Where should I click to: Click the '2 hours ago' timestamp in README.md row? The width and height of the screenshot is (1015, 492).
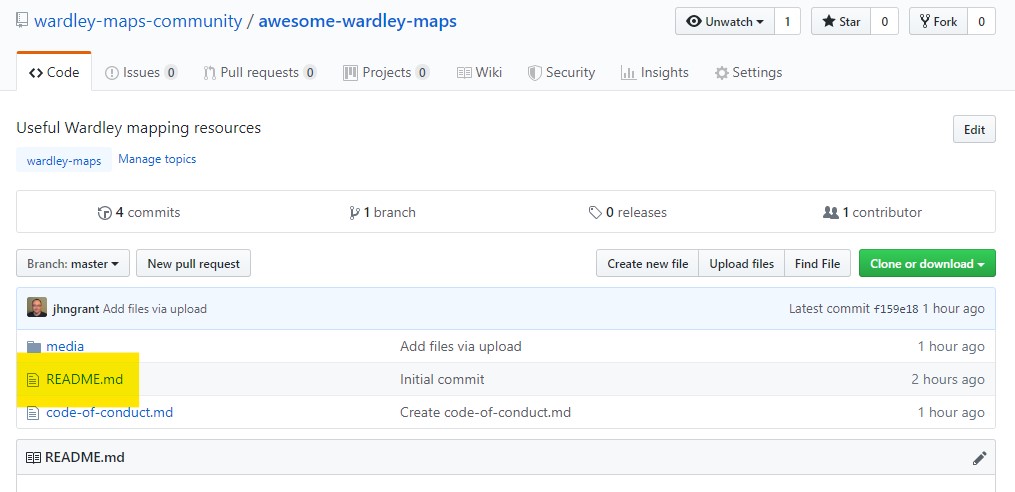tap(948, 379)
